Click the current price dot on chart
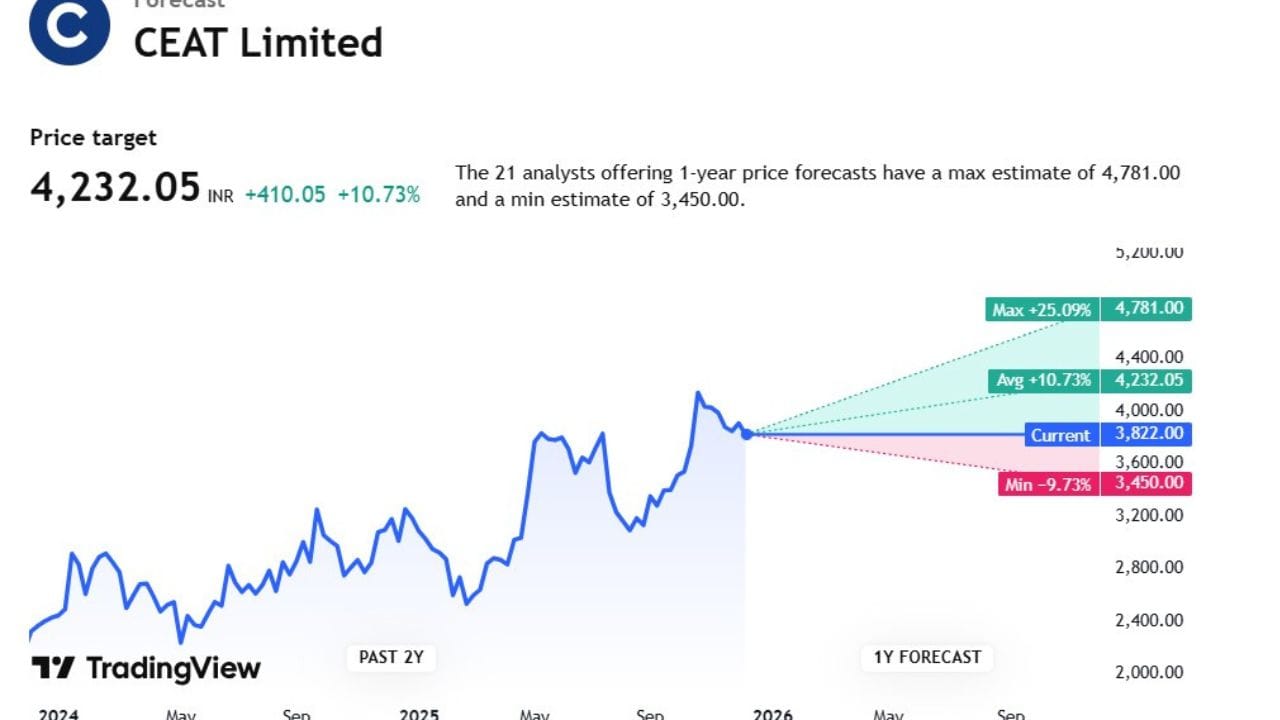This screenshot has width=1280, height=720. [x=747, y=434]
